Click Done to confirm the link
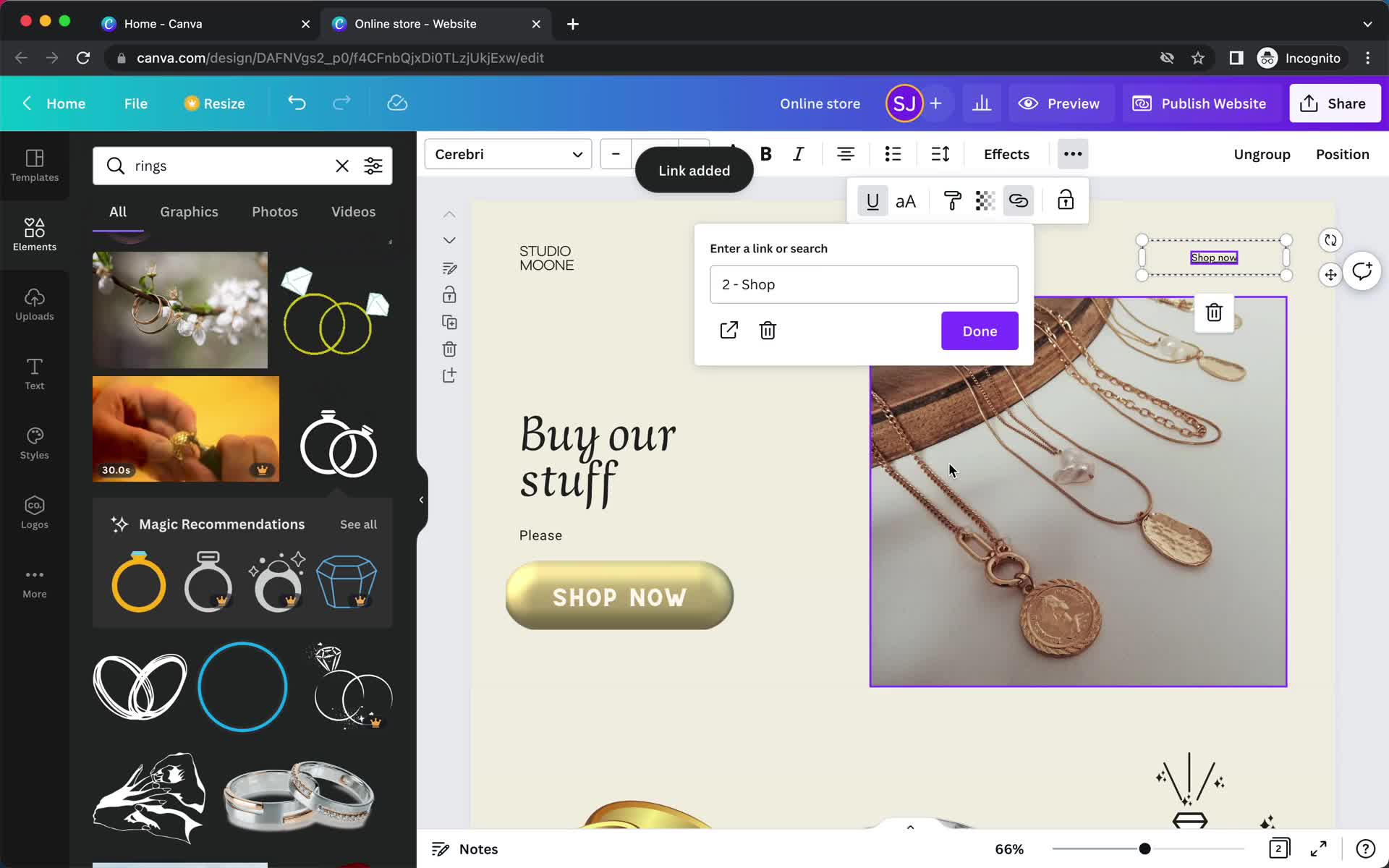The width and height of the screenshot is (1389, 868). 980,330
